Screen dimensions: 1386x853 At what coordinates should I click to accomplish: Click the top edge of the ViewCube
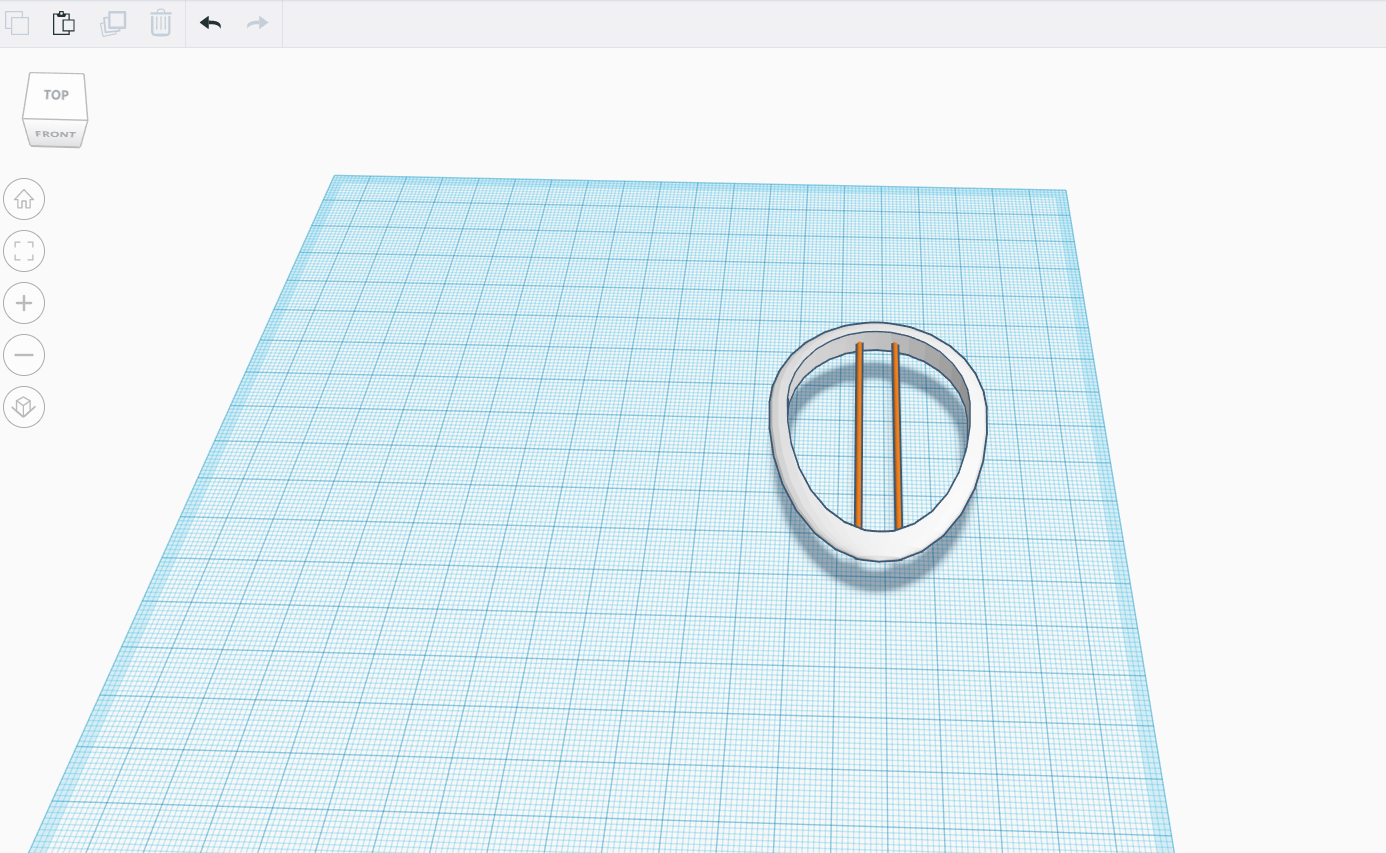pyautogui.click(x=55, y=75)
